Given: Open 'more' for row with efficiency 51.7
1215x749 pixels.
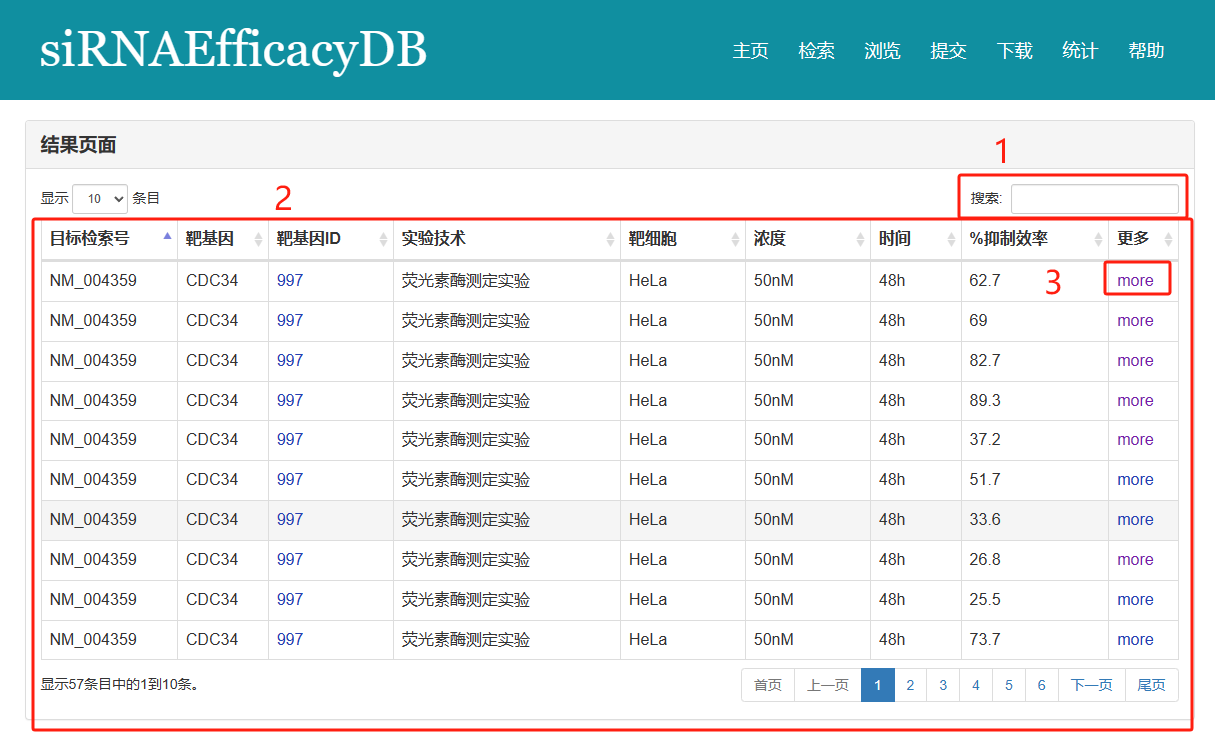Looking at the screenshot, I should coord(1135,480).
